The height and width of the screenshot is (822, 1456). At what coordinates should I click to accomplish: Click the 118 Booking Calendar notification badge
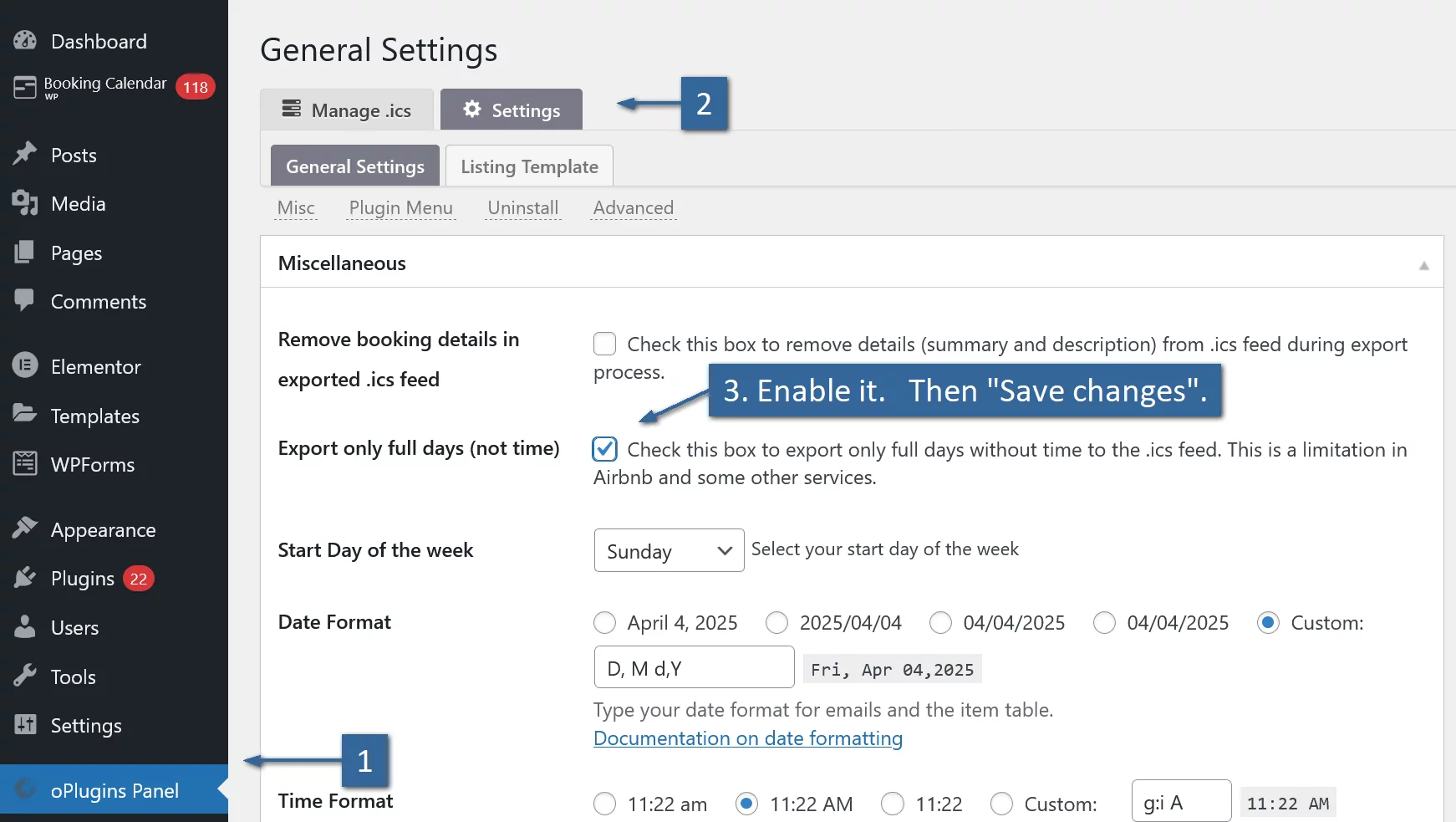tap(196, 87)
